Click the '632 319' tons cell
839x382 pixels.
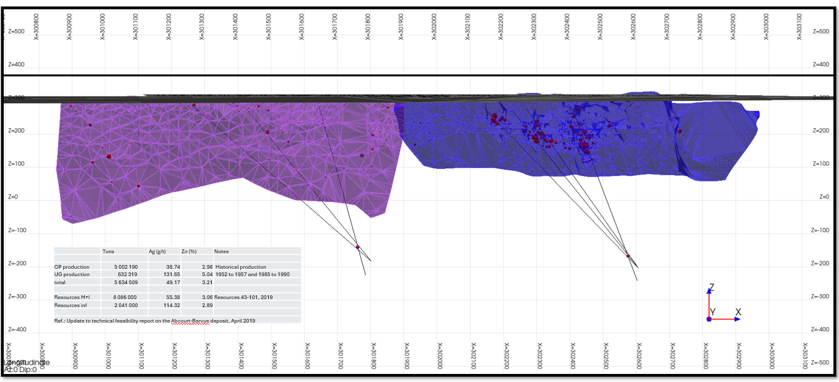click(x=127, y=274)
